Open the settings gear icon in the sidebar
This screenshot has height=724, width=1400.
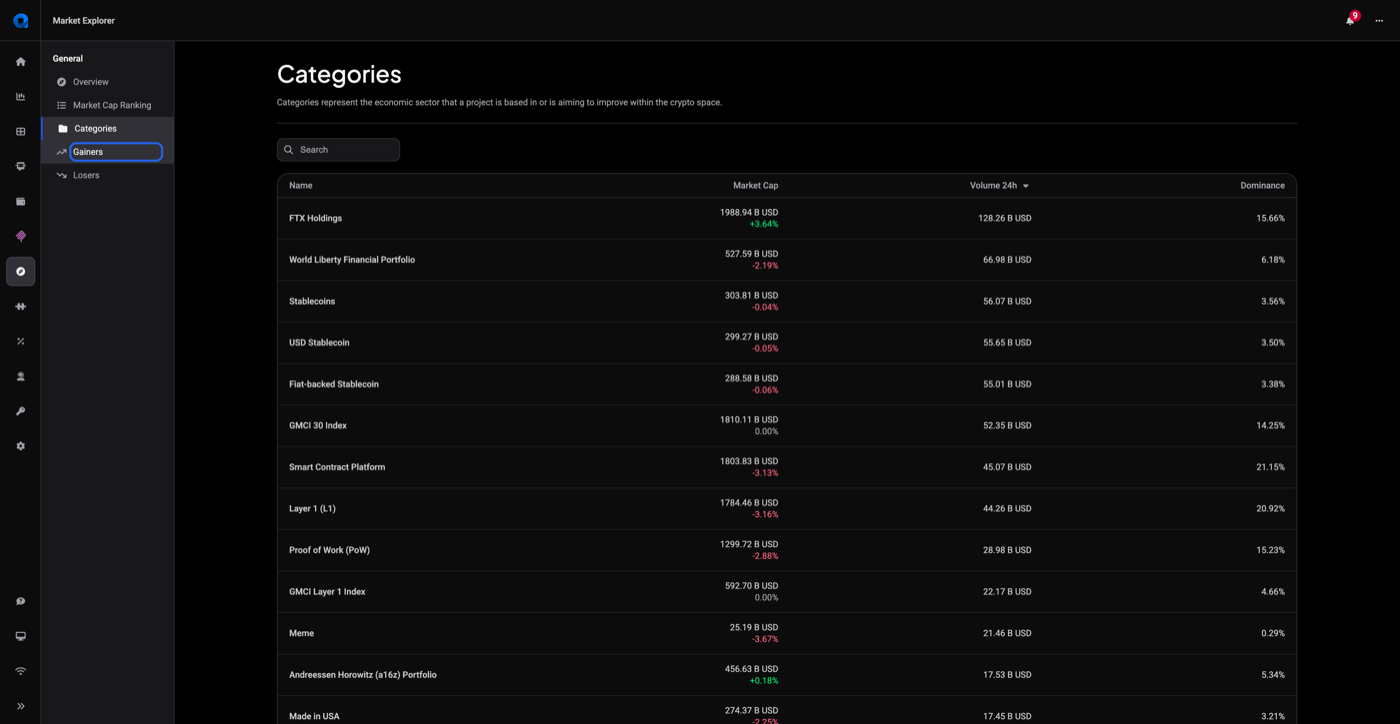point(20,447)
